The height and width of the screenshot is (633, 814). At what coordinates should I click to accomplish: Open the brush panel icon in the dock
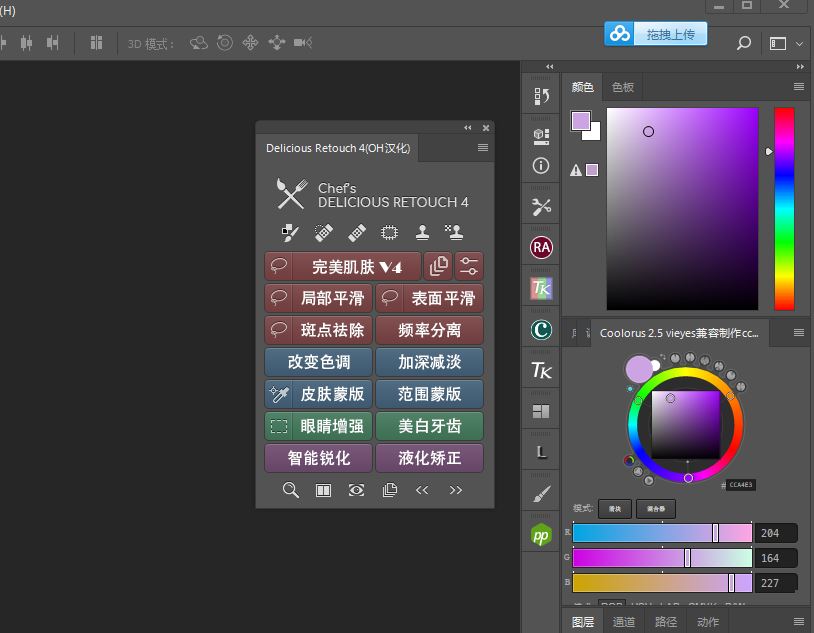pyautogui.click(x=541, y=494)
